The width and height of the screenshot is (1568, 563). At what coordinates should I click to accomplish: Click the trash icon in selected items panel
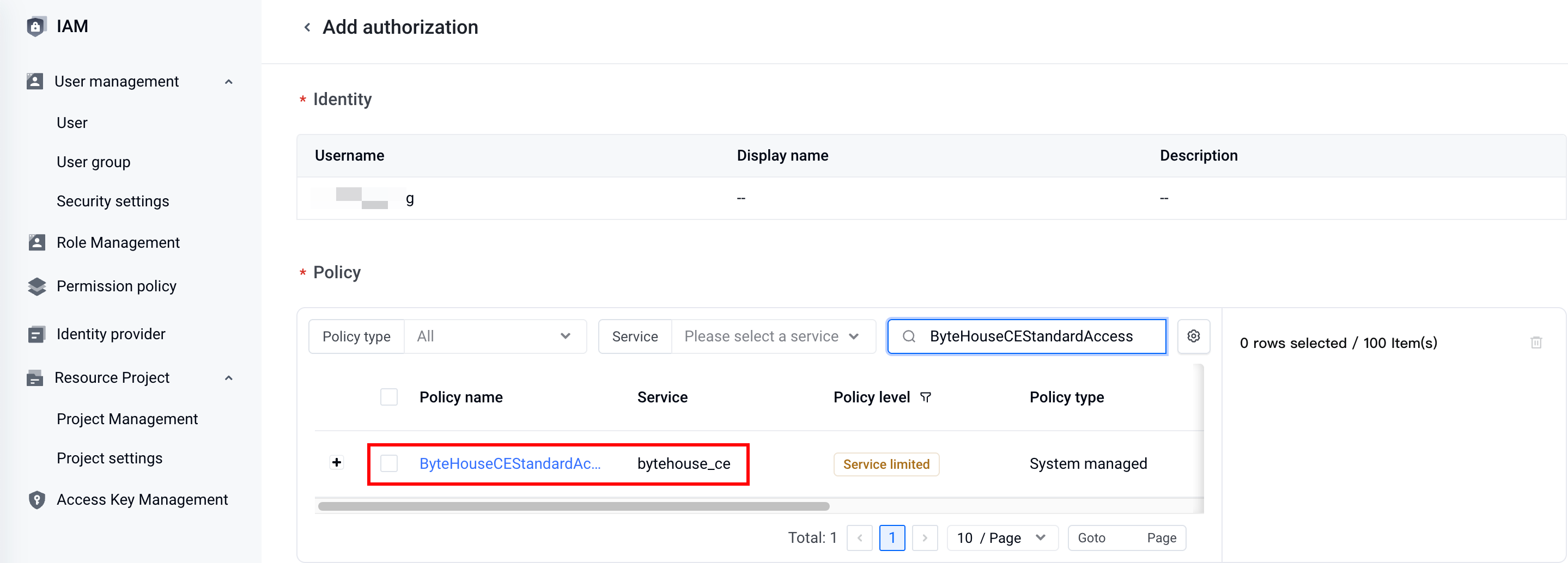pyautogui.click(x=1536, y=342)
